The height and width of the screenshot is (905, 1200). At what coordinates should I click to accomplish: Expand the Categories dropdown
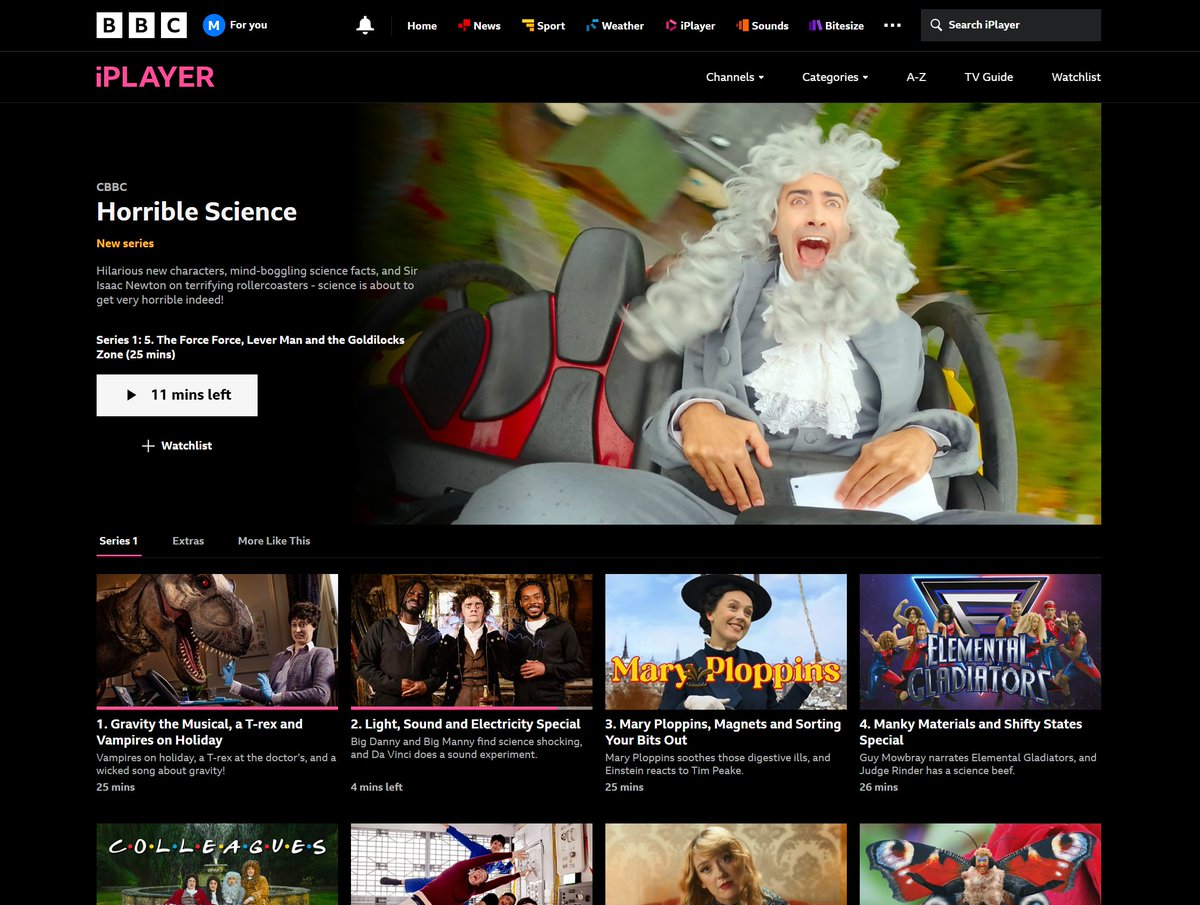[x=835, y=77]
